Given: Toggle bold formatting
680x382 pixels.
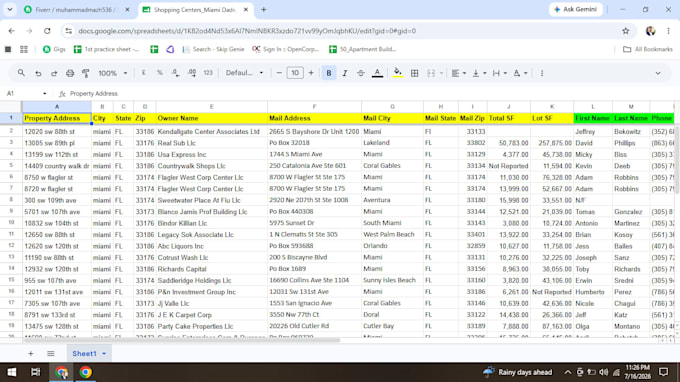Looking at the screenshot, I should click(329, 73).
